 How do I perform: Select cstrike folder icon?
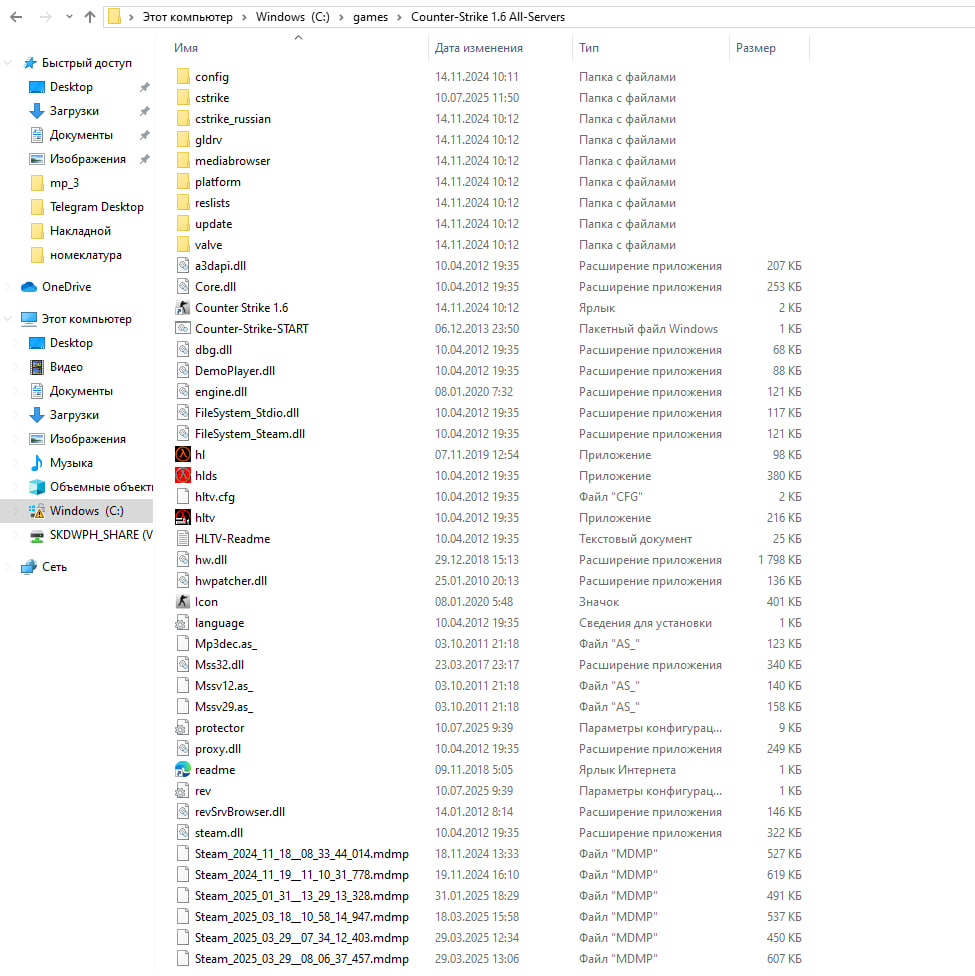(182, 98)
